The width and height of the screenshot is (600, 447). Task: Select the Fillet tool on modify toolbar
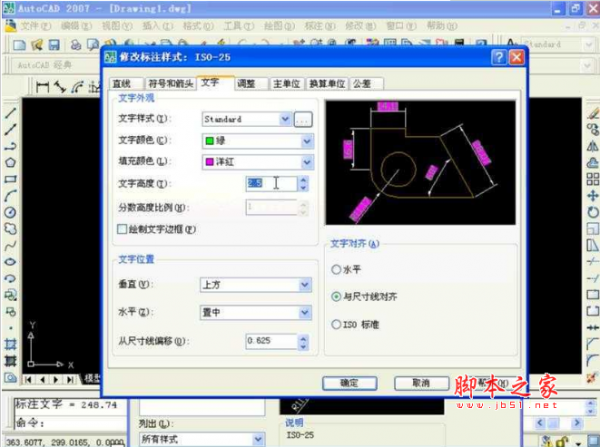coord(592,361)
